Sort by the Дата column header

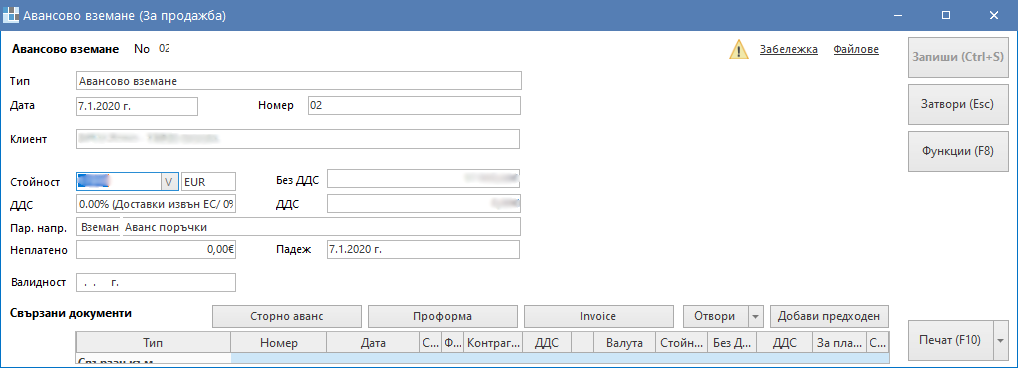tap(373, 343)
